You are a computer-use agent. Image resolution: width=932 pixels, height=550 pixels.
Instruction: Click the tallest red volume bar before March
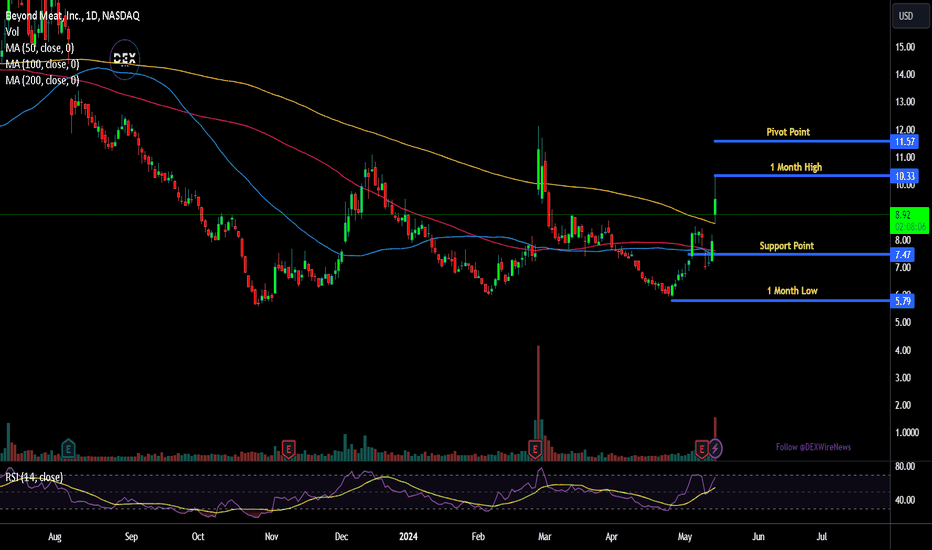(x=538, y=403)
